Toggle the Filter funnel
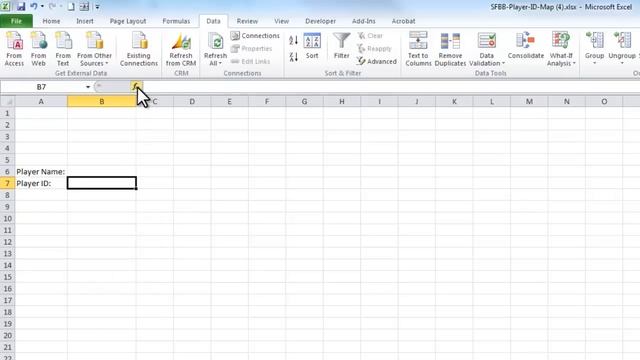The width and height of the screenshot is (640, 360). pyautogui.click(x=341, y=46)
